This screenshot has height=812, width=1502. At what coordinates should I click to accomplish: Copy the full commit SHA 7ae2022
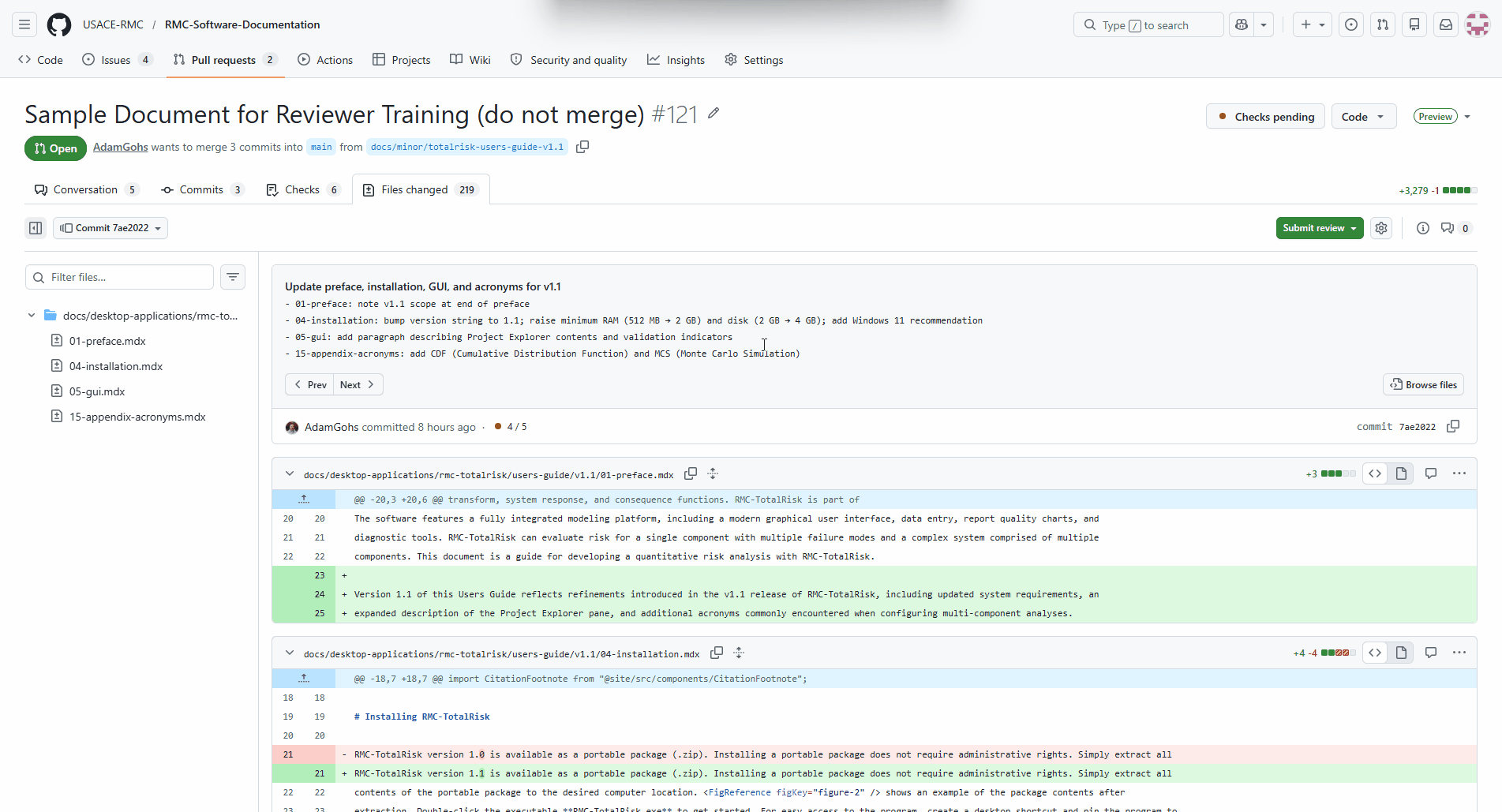tap(1453, 426)
